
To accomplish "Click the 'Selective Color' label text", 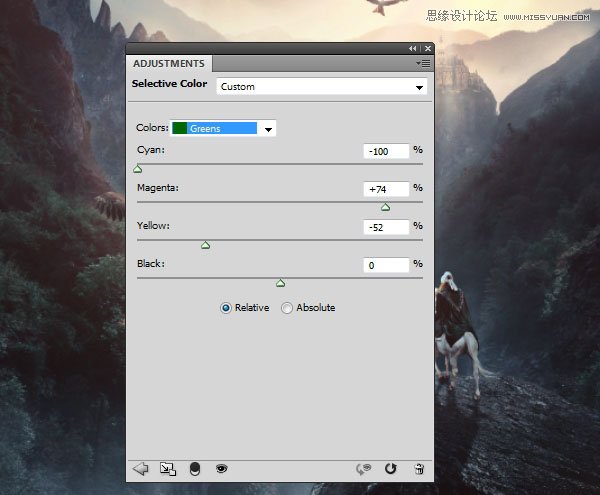I will [170, 83].
